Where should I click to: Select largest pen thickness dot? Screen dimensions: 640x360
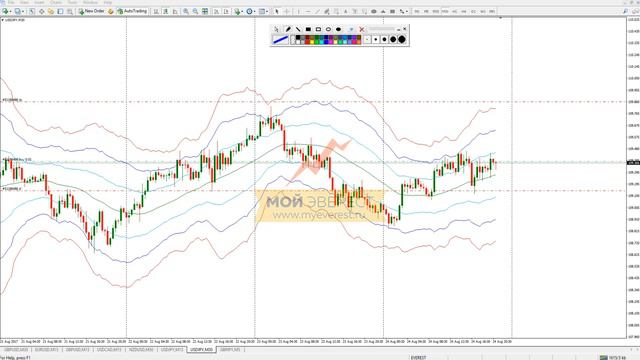(402, 40)
